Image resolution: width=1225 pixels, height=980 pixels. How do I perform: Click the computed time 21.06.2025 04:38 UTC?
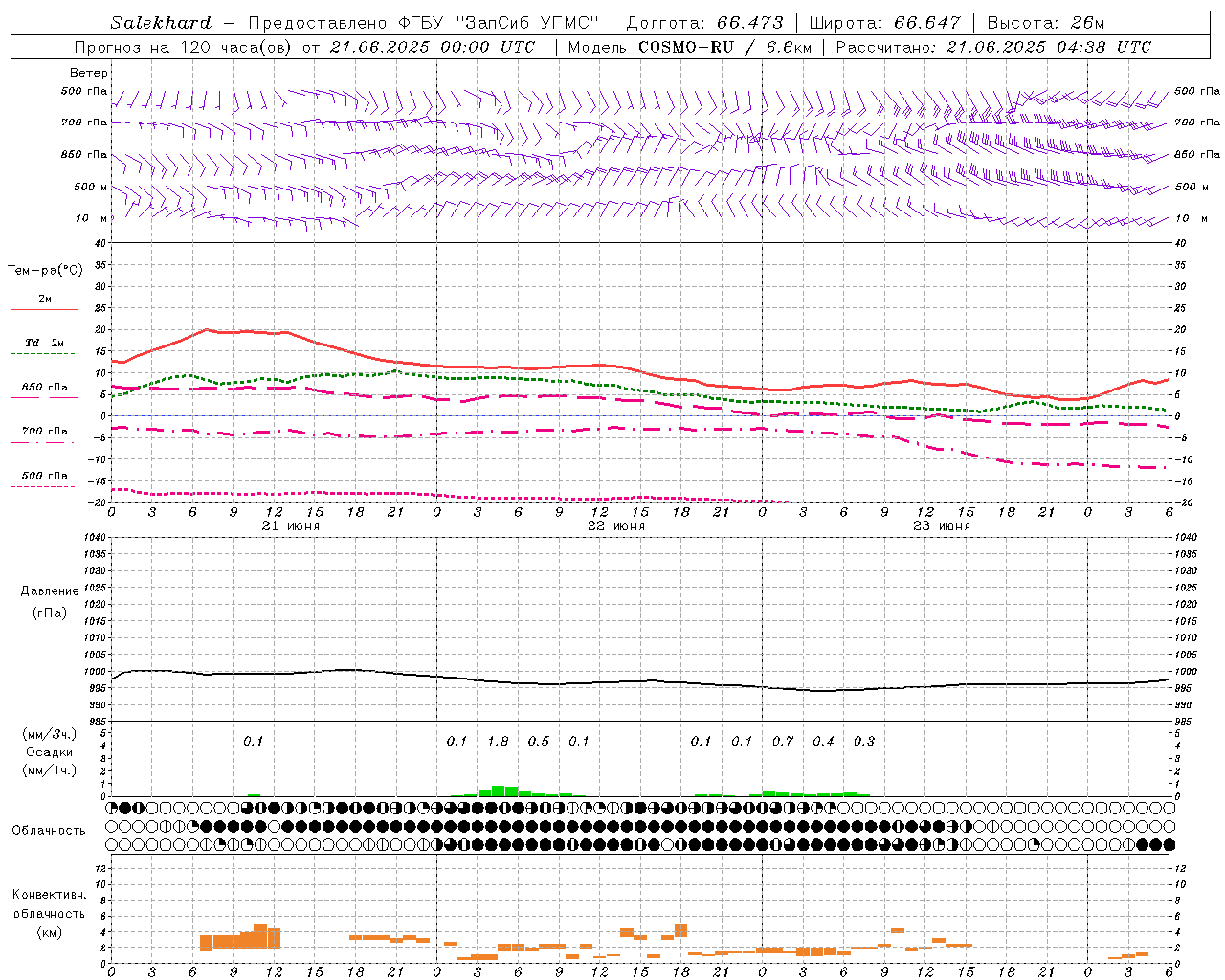[x=1048, y=47]
